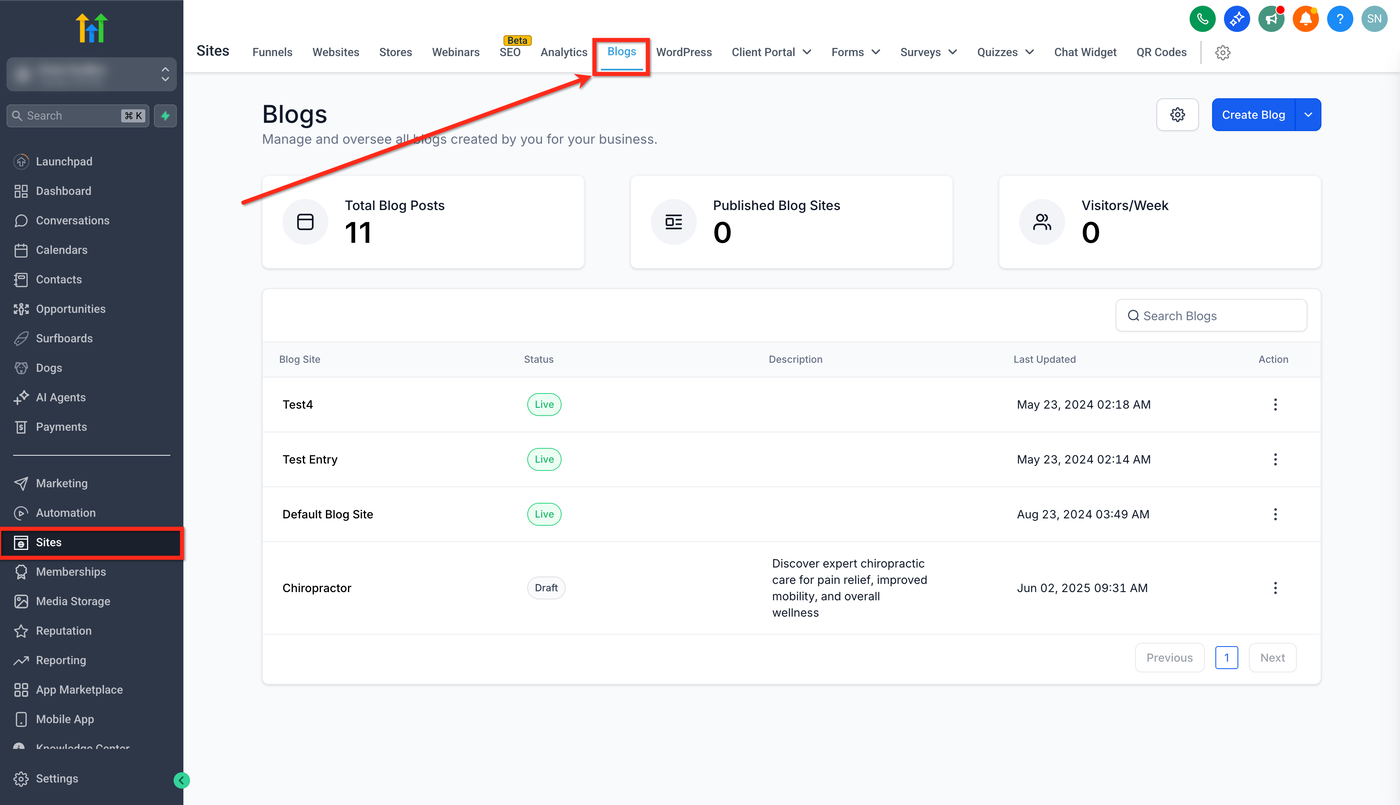Open the account switcher in sidebar
This screenshot has height=805, width=1400.
(x=92, y=74)
